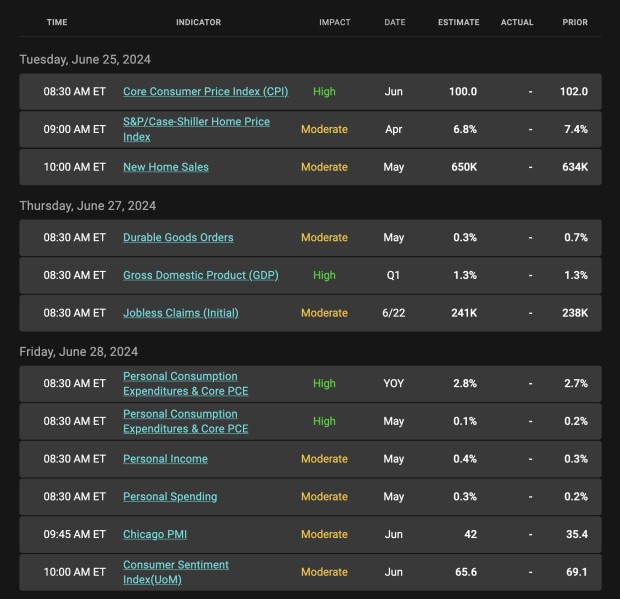The image size is (620, 599).
Task: Open the Personal Income indicator link
Action: pyautogui.click(x=165, y=459)
